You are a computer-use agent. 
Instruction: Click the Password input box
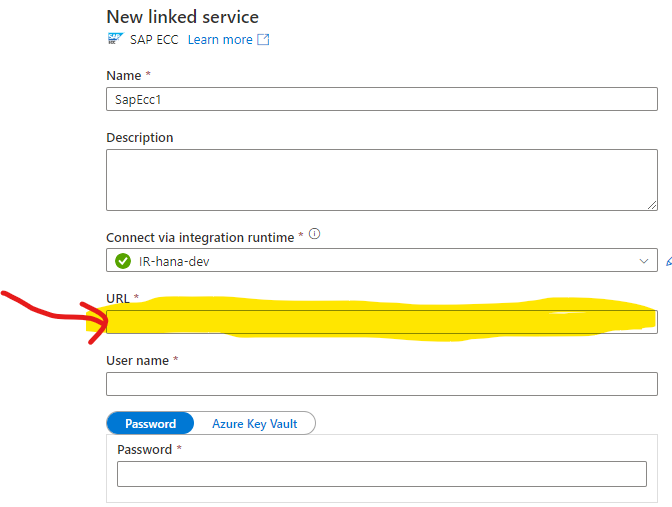pos(381,473)
